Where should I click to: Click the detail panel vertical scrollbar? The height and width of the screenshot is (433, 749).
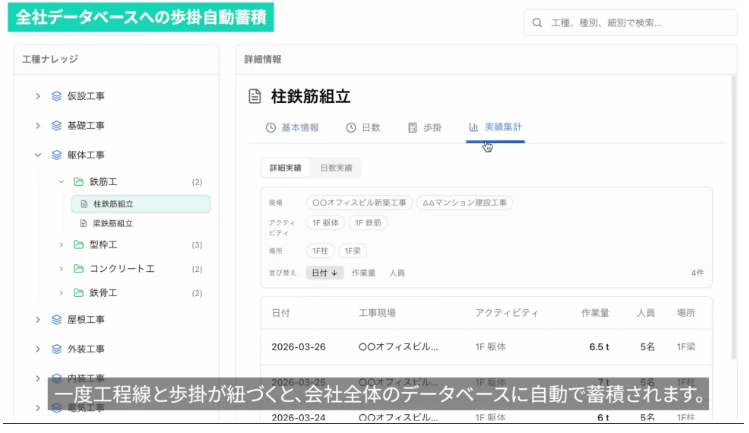(734, 217)
